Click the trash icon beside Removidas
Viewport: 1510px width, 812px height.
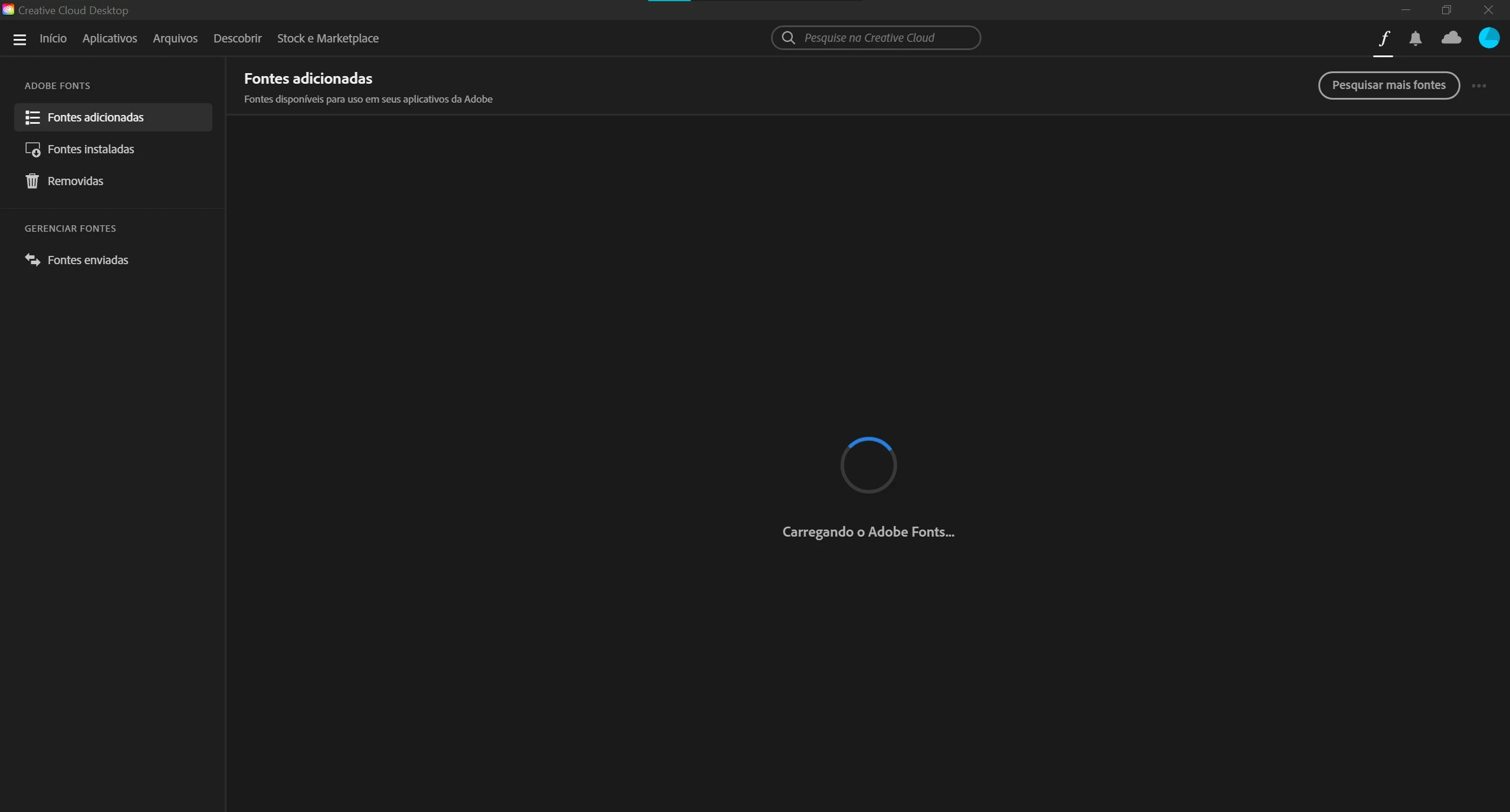[x=32, y=181]
